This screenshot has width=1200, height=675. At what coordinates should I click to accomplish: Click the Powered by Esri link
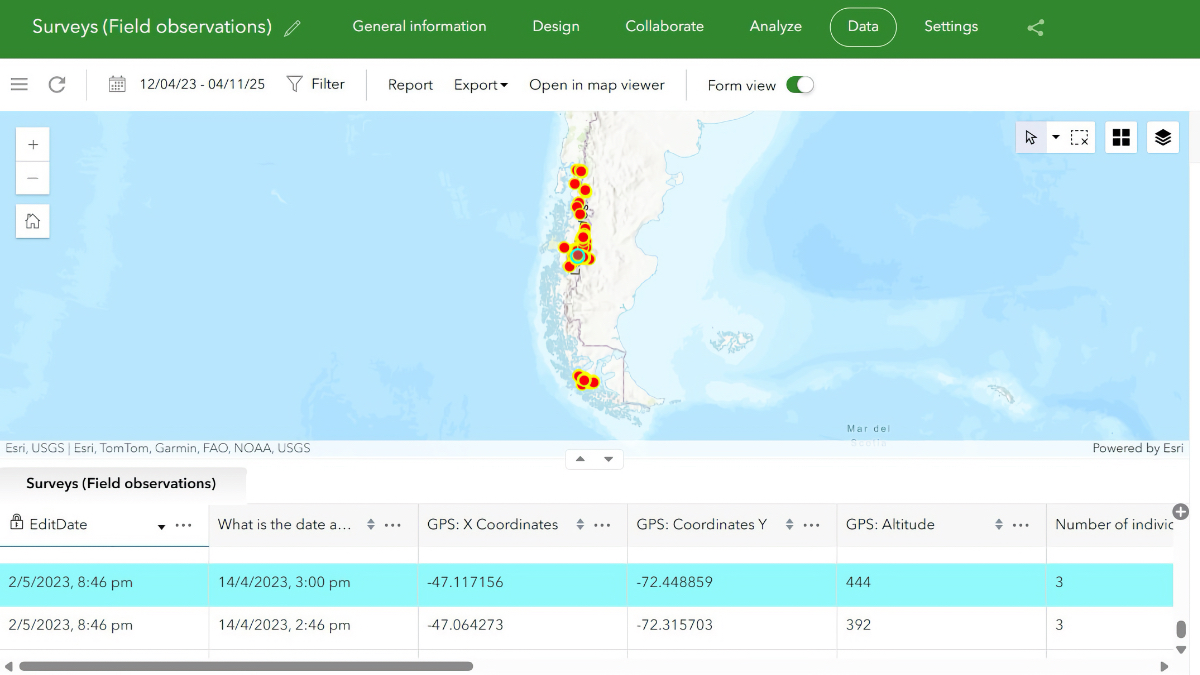1138,448
